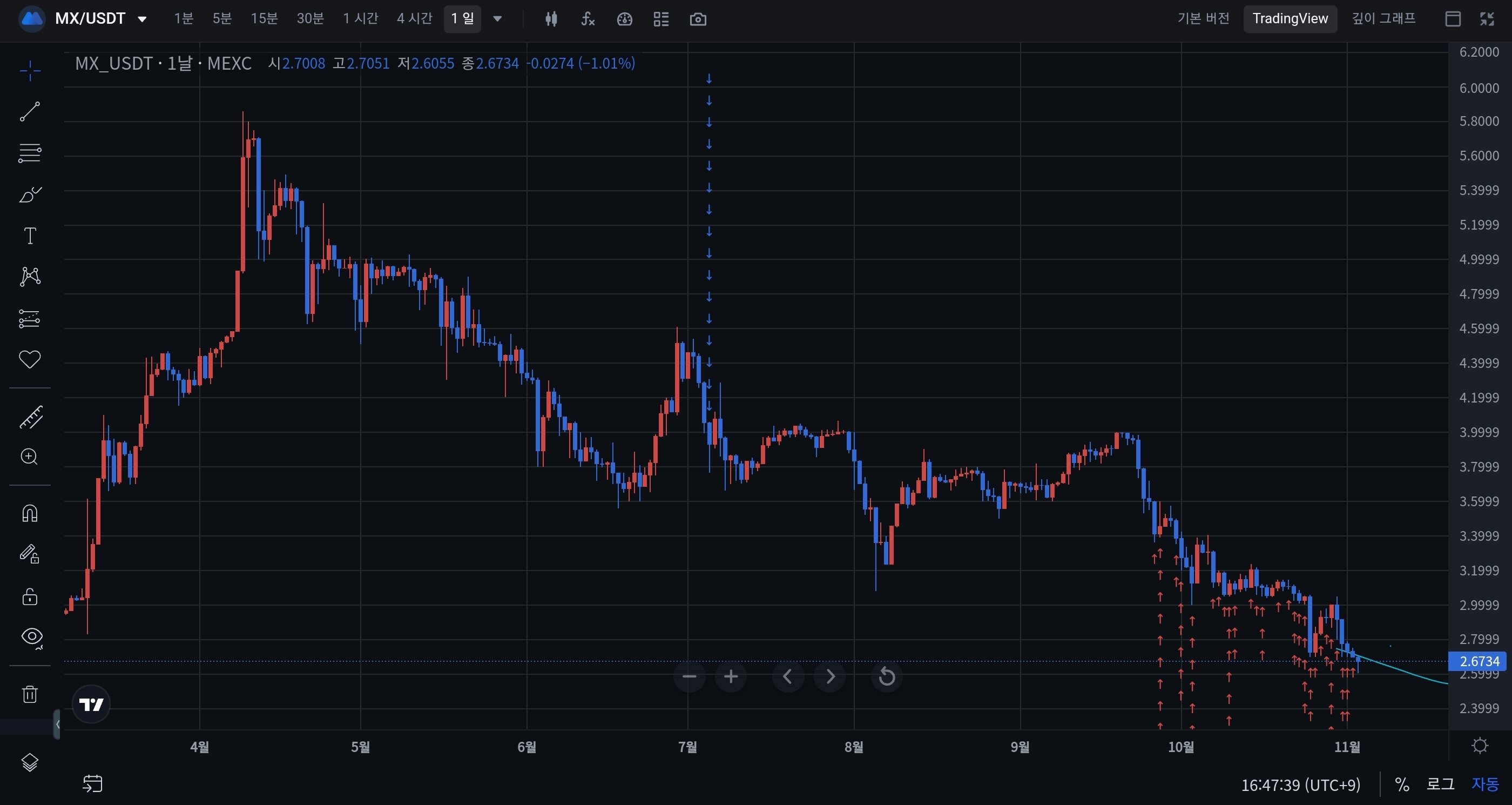Expand the collapsed left side panel handle
This screenshot has width=1512, height=805.
57,725
